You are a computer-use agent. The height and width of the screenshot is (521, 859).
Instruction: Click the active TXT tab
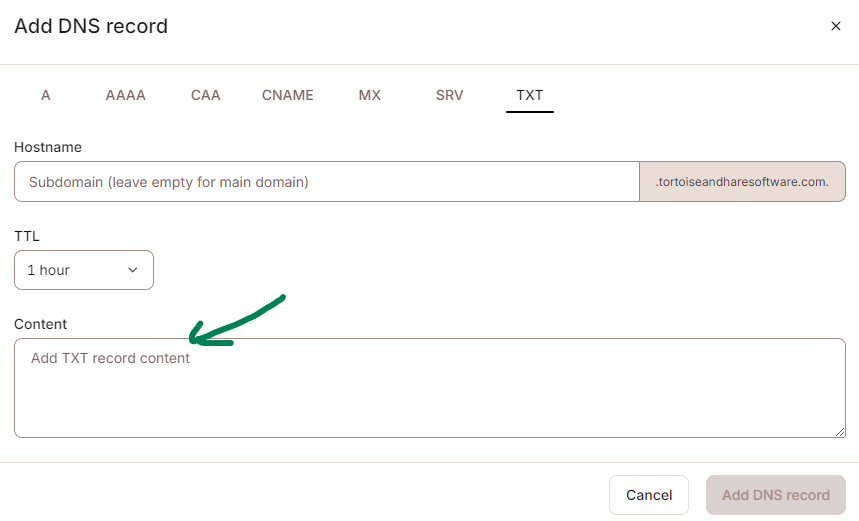(530, 95)
